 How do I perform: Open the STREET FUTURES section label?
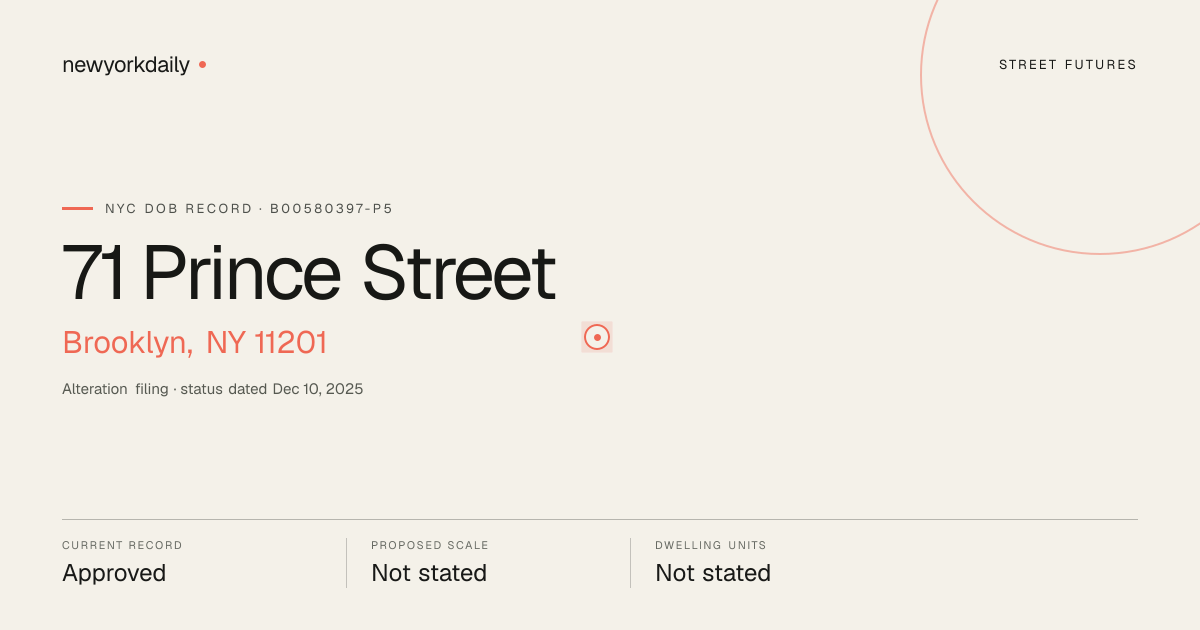(x=1068, y=65)
